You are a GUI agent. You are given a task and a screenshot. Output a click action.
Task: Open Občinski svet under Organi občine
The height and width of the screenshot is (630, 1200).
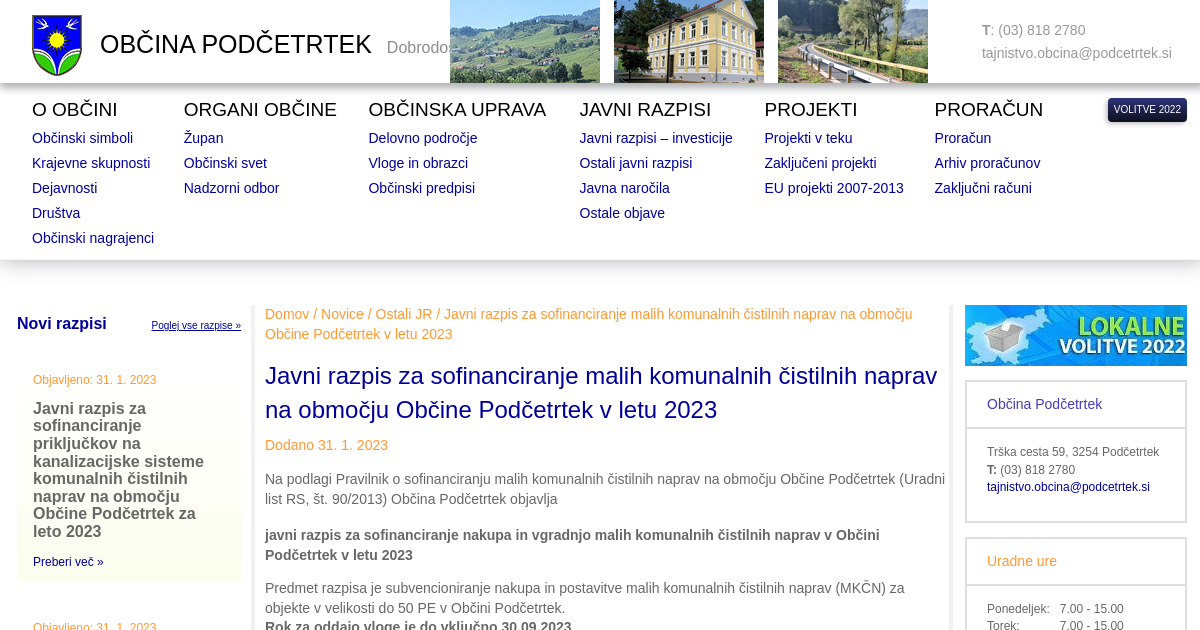[x=225, y=163]
